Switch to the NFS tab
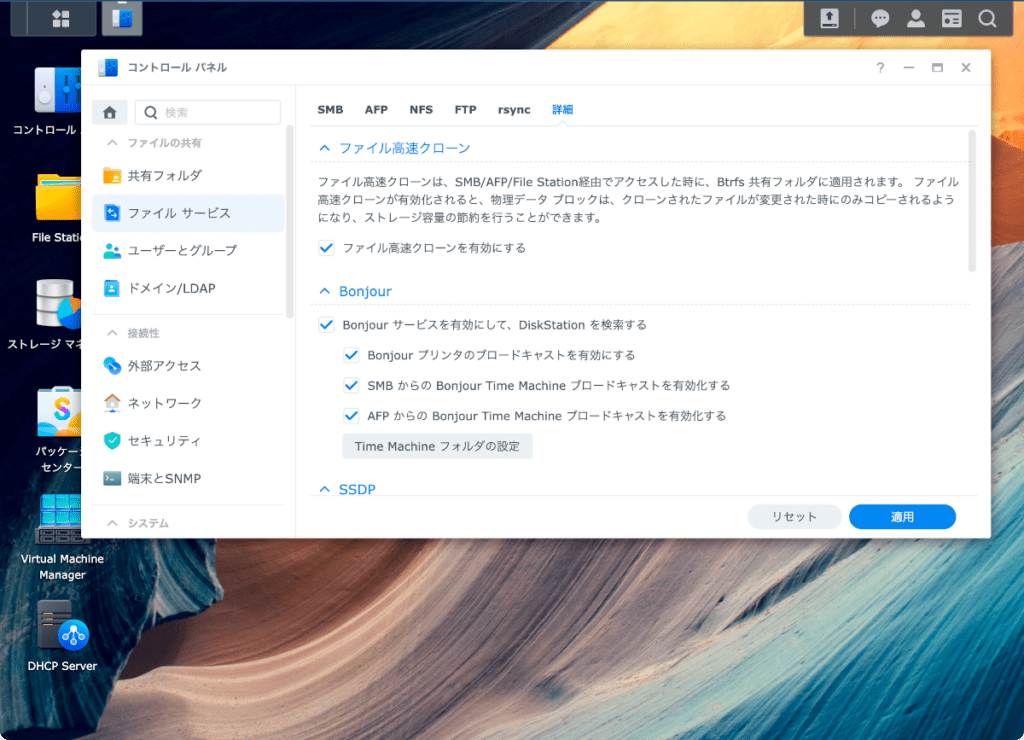 [x=421, y=110]
